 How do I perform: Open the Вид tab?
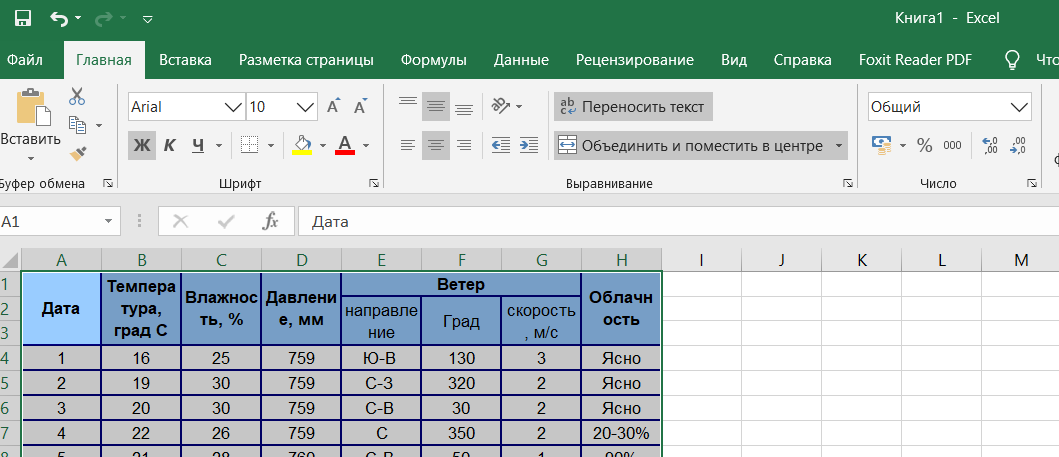tap(733, 60)
